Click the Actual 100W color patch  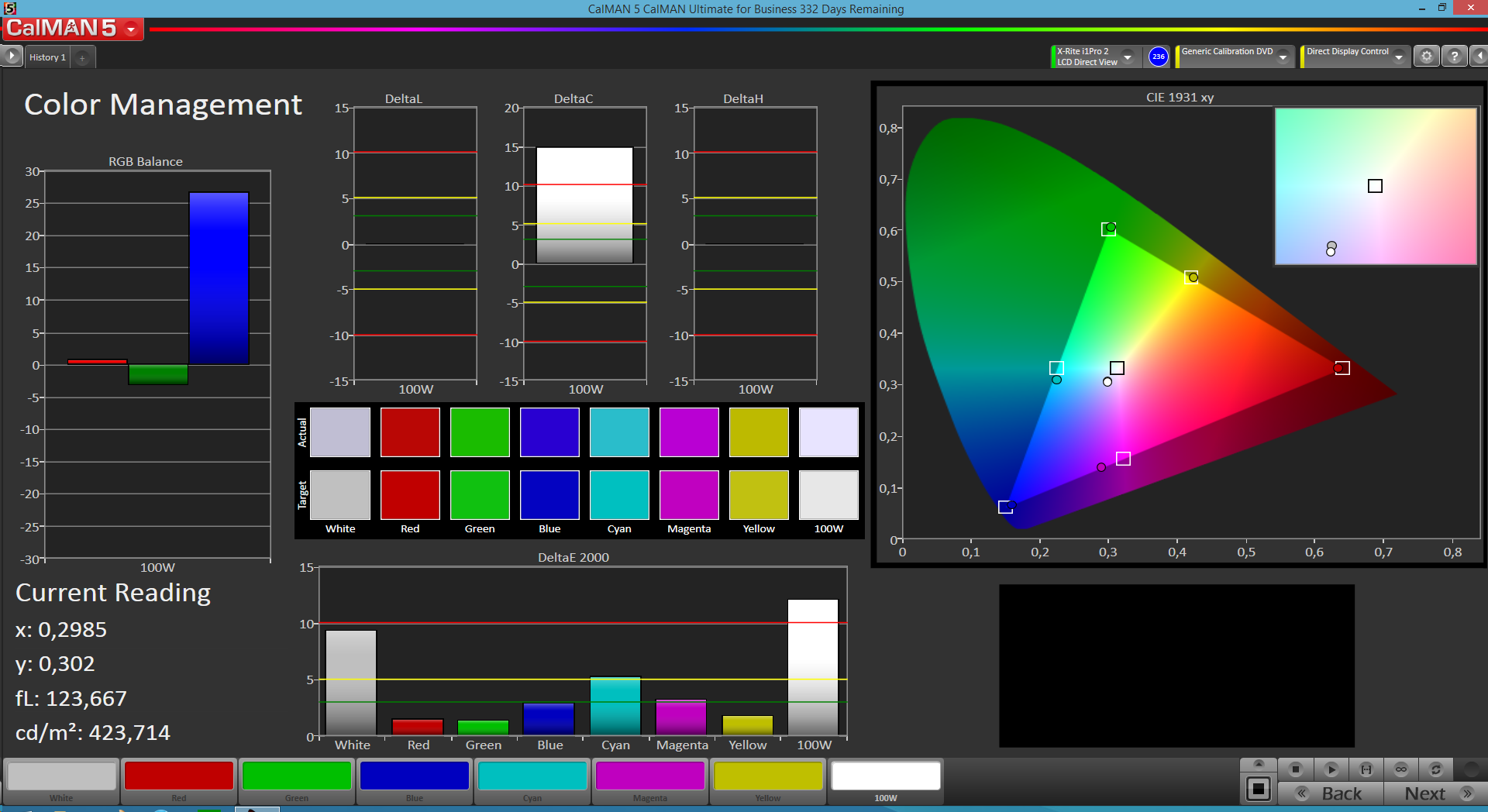point(828,432)
